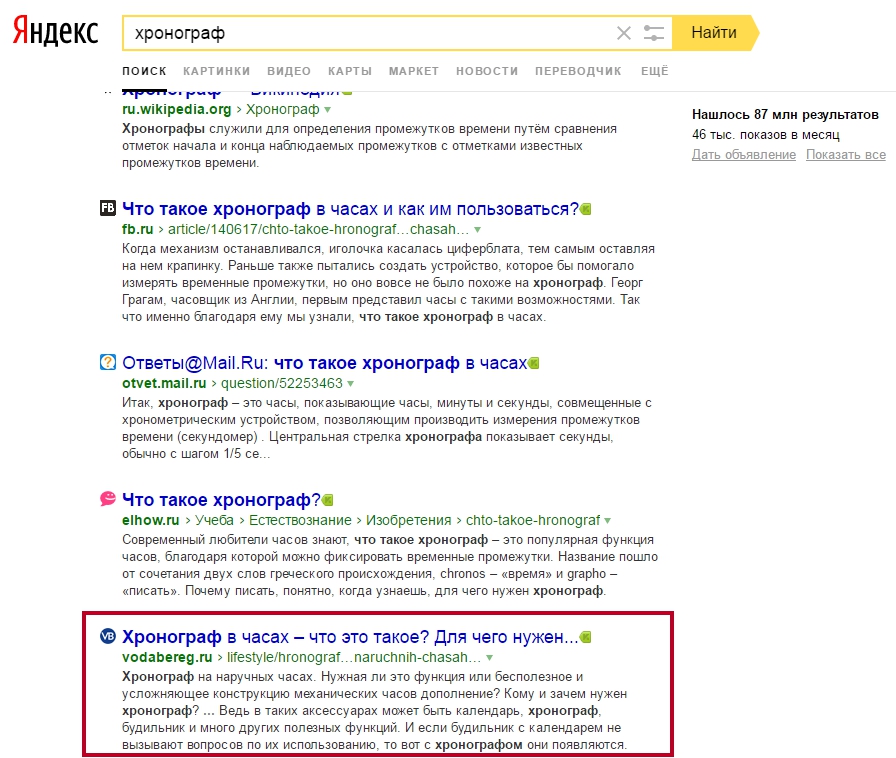Open lifestyle/hronograf path link of vodabereg.ru

(x=354, y=657)
